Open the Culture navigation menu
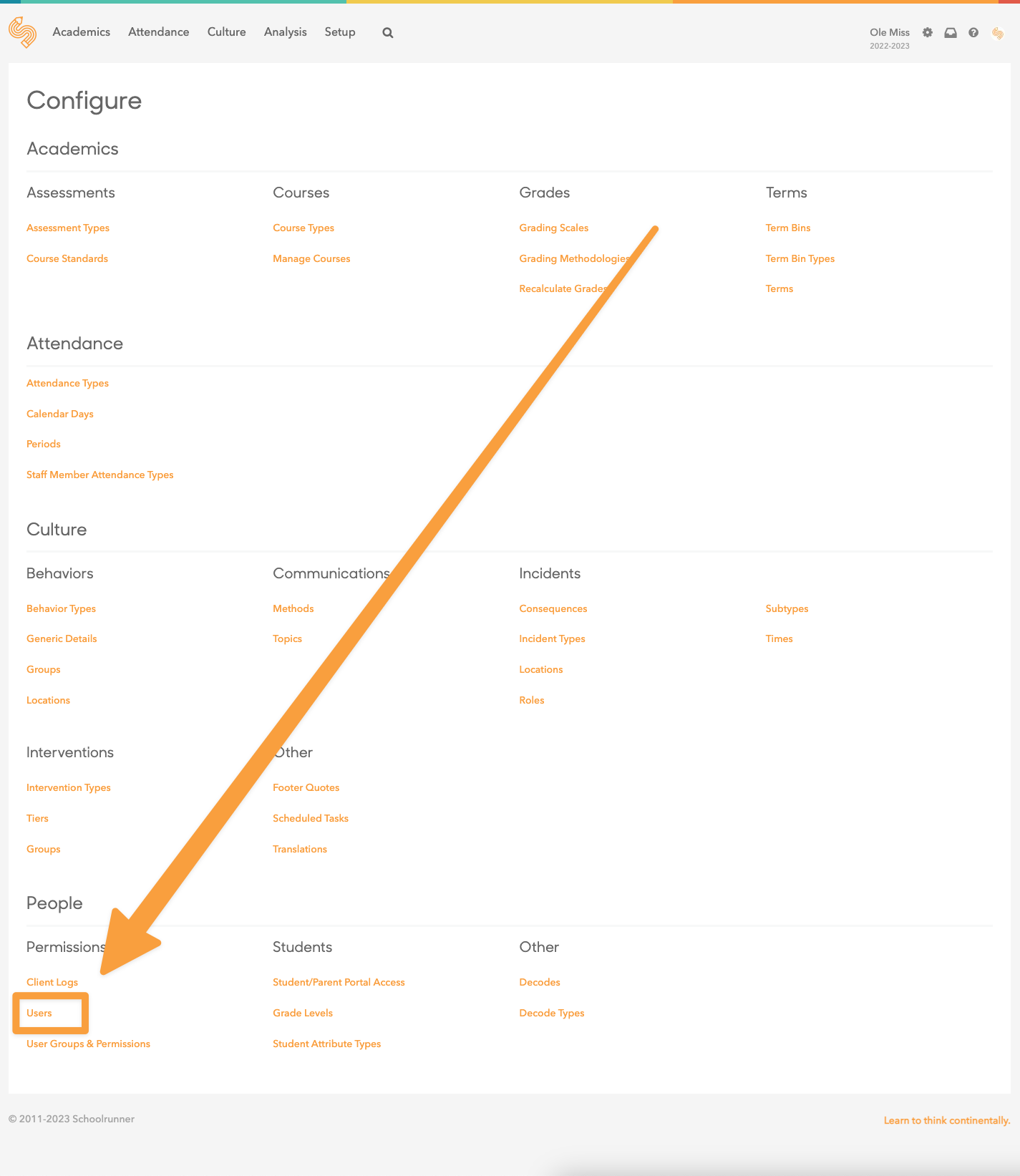 click(x=226, y=32)
